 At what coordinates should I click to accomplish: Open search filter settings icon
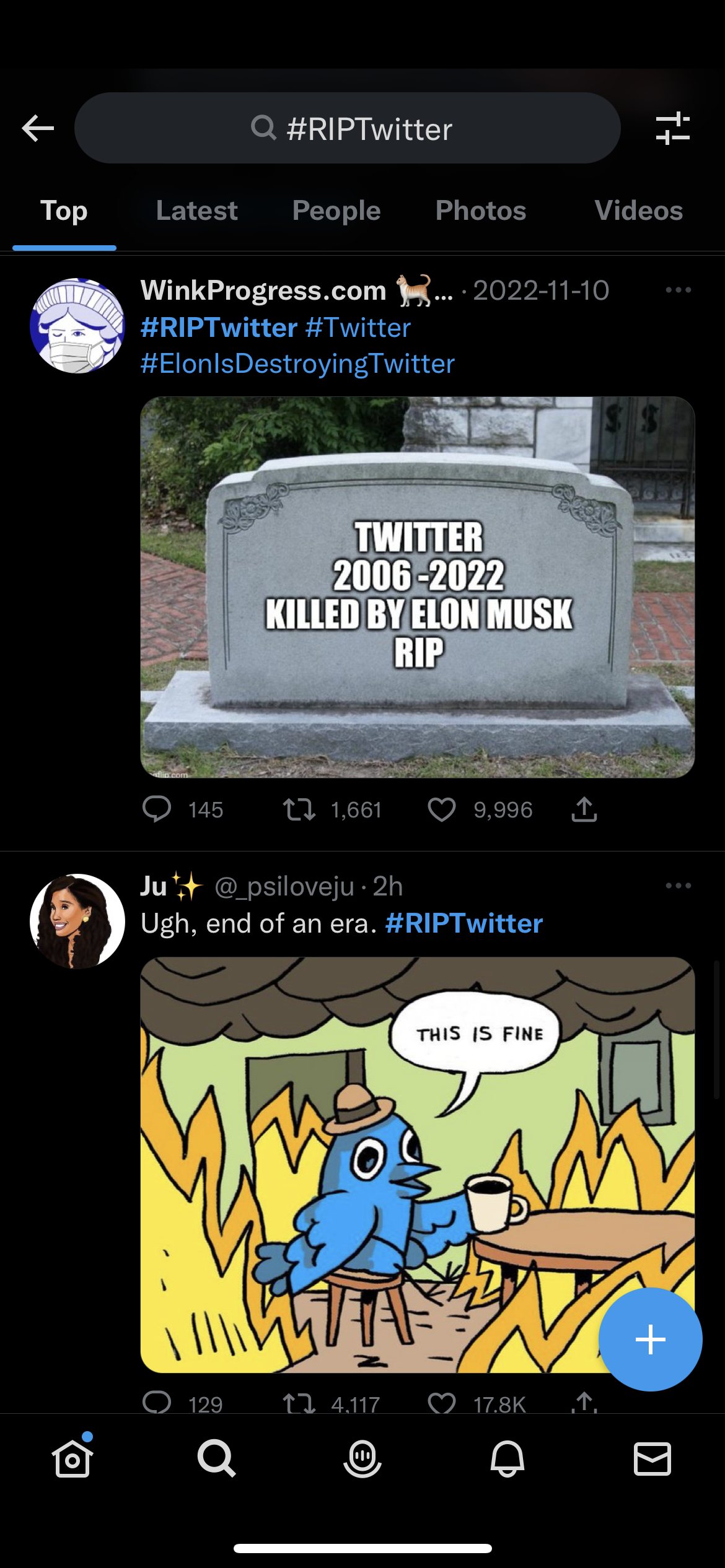coord(672,128)
